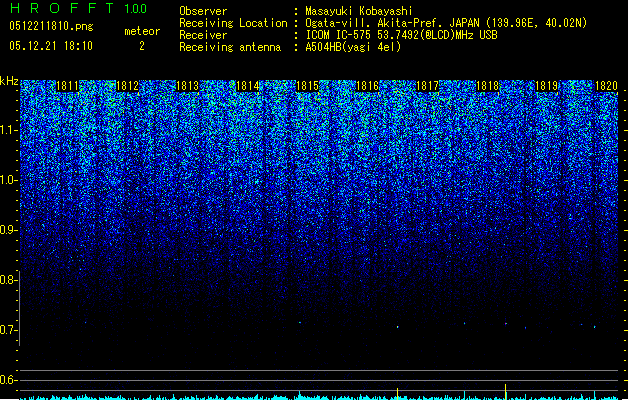Click the 1812 time marker

127,86
